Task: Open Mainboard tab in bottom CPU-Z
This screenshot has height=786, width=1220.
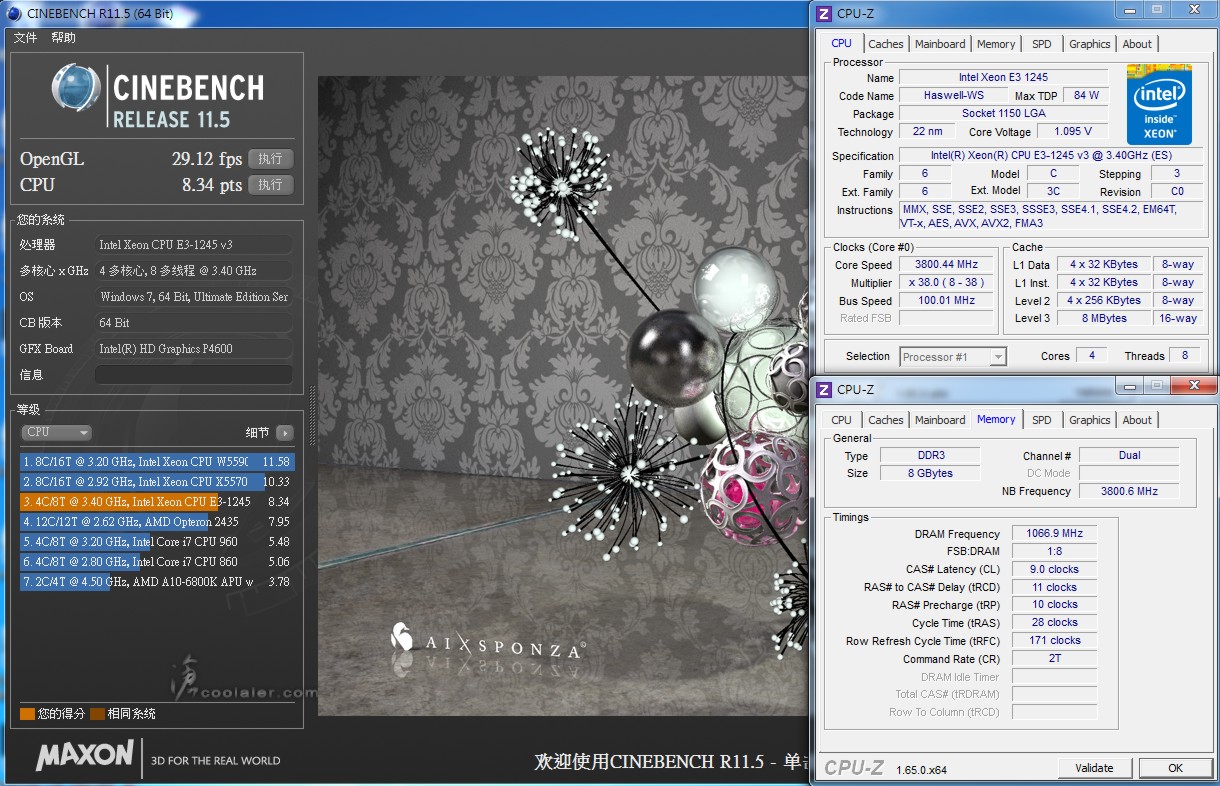Action: tap(940, 420)
